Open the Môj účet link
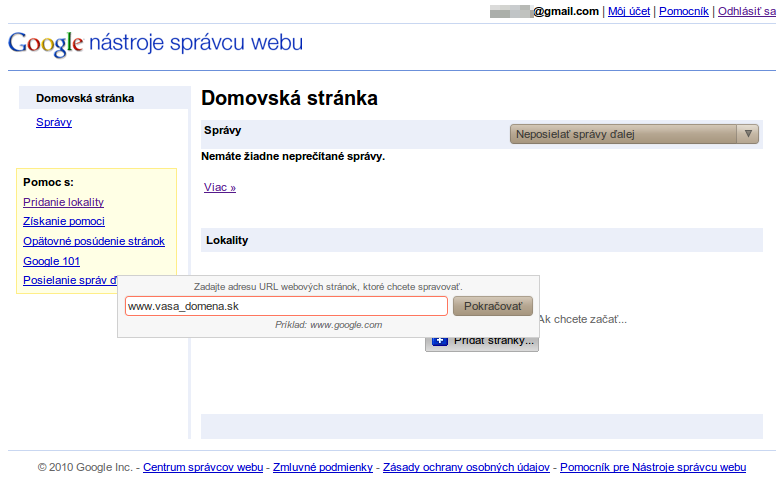Screen dimensions: 784x477 pos(629,11)
